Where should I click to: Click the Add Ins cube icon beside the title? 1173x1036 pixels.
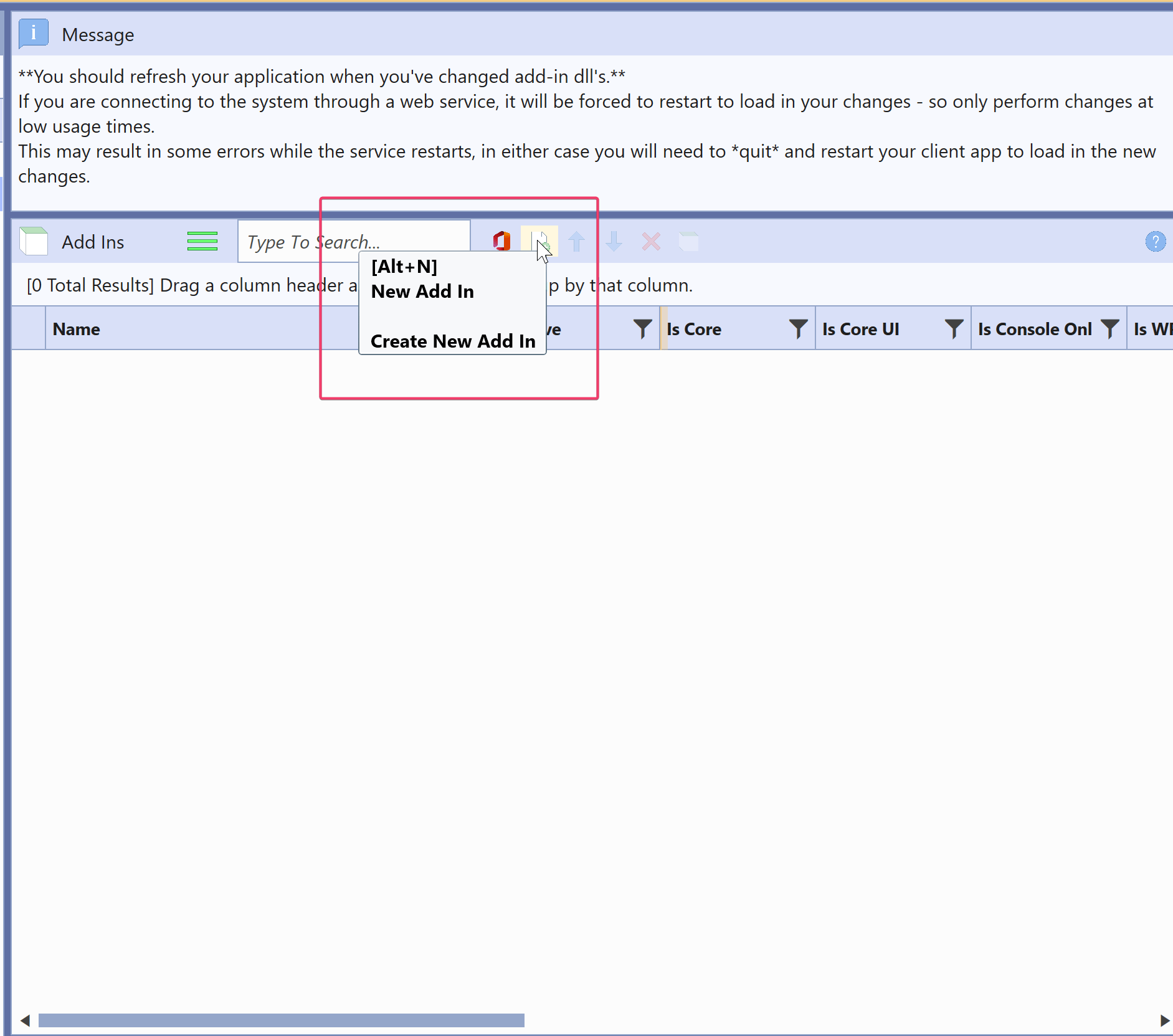(x=34, y=240)
